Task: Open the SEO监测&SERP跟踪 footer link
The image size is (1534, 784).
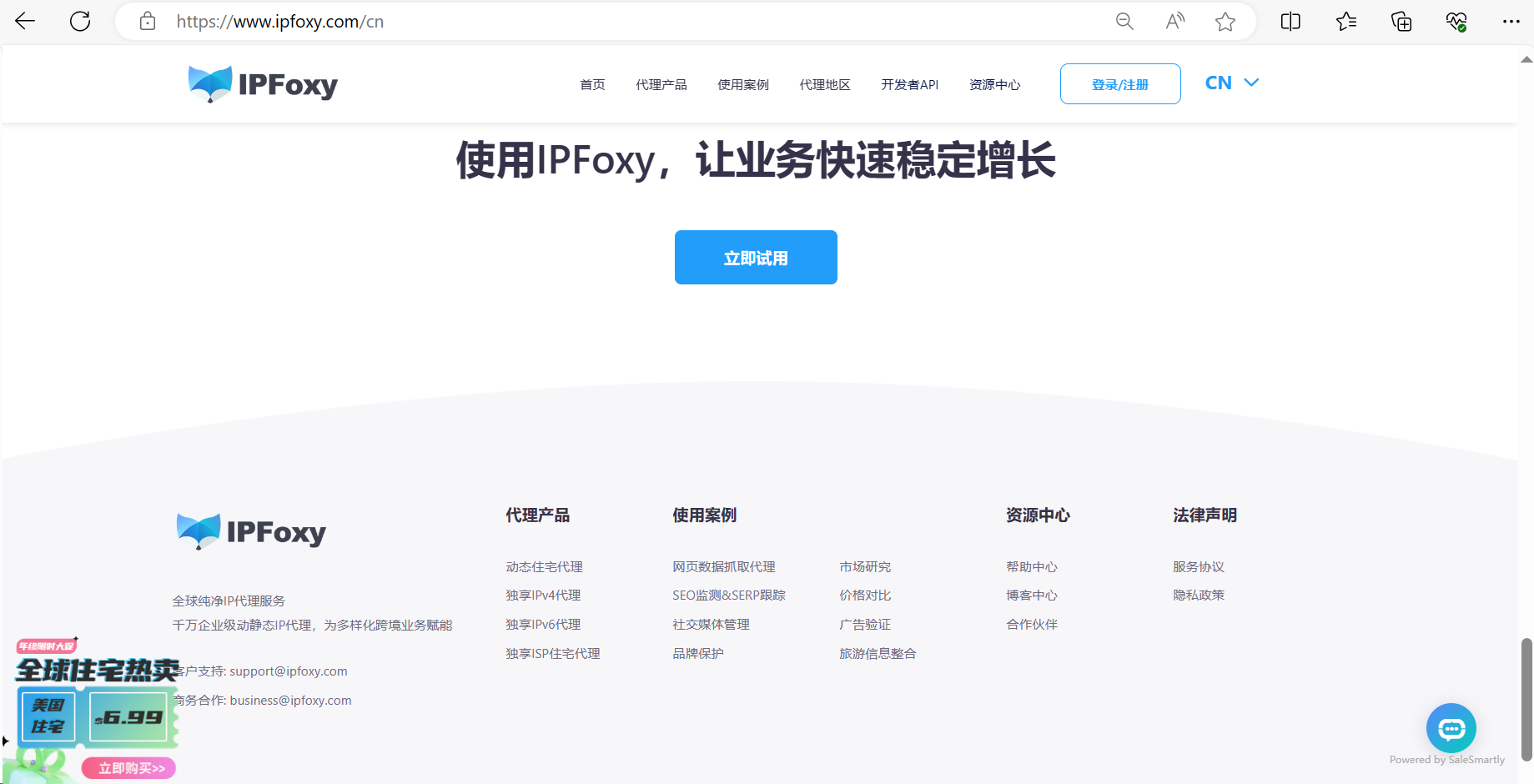Action: [x=729, y=595]
